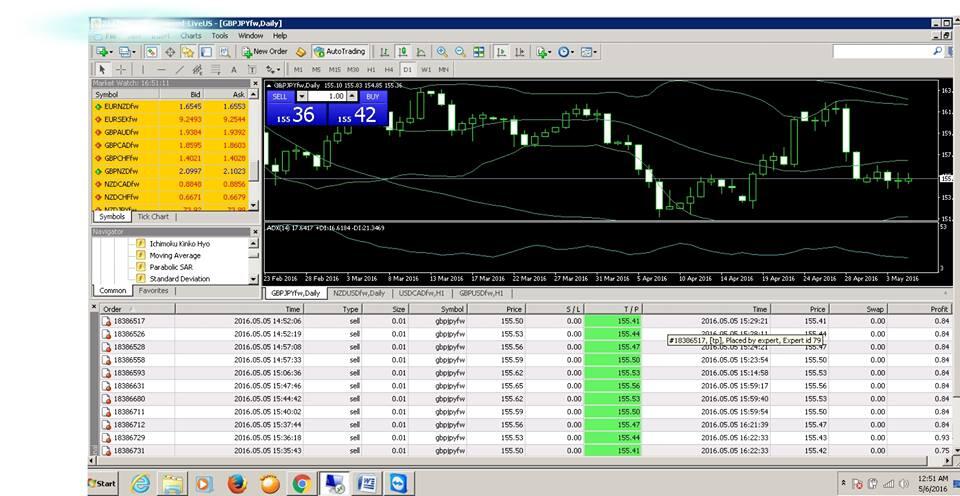Sort orders by the Profit column header

pyautogui.click(x=926, y=309)
